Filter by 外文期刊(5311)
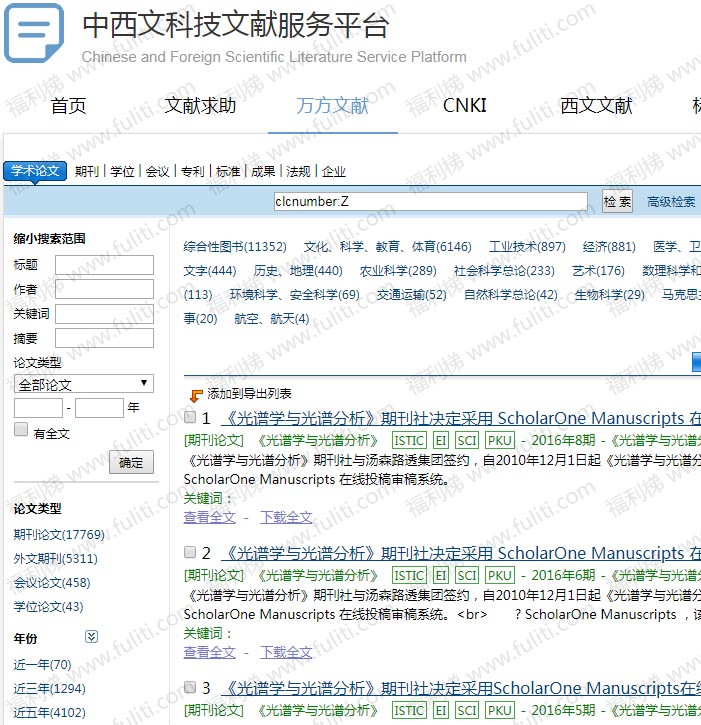The width and height of the screenshot is (701, 725). 55,559
